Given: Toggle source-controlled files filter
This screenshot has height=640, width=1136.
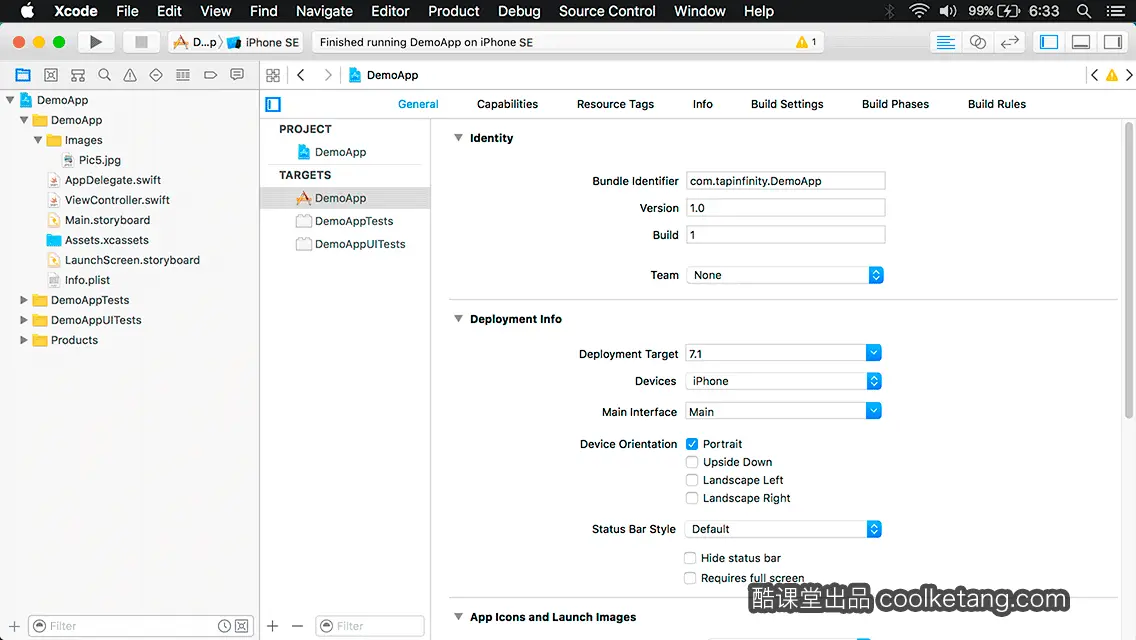Looking at the screenshot, I should (x=242, y=626).
